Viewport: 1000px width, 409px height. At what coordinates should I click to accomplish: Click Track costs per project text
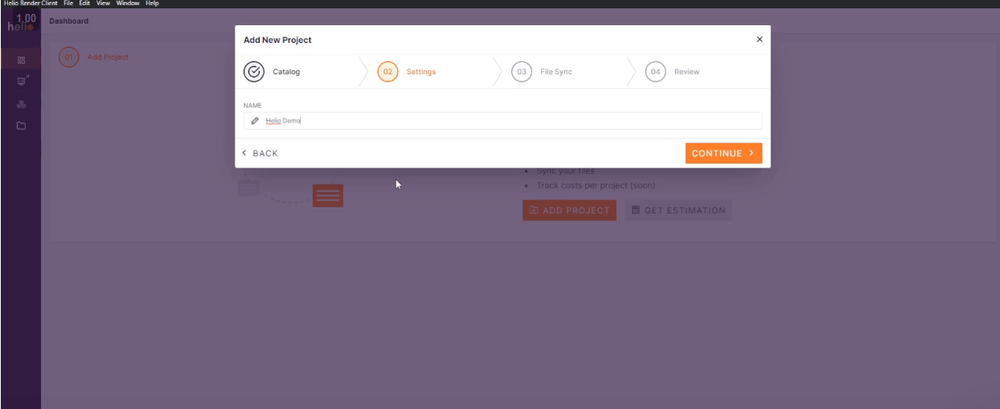click(596, 186)
